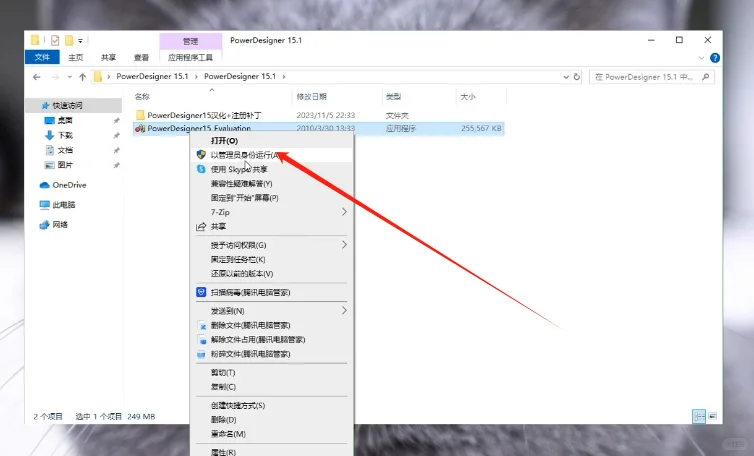Choose 固定到任务栏(K) menu entry
The width and height of the screenshot is (754, 456).
[x=272, y=259]
